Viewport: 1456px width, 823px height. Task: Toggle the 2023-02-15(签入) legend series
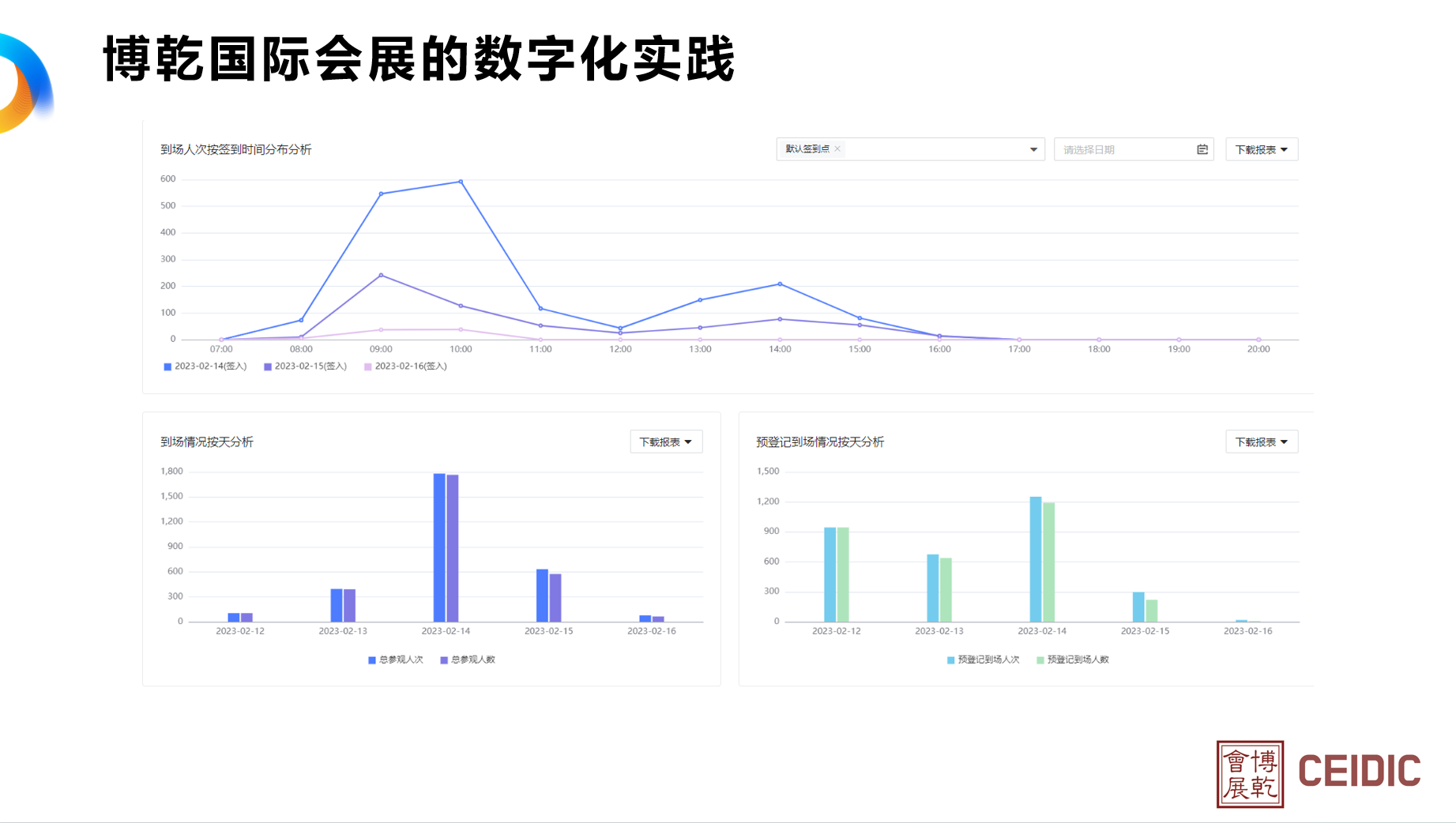click(x=309, y=366)
